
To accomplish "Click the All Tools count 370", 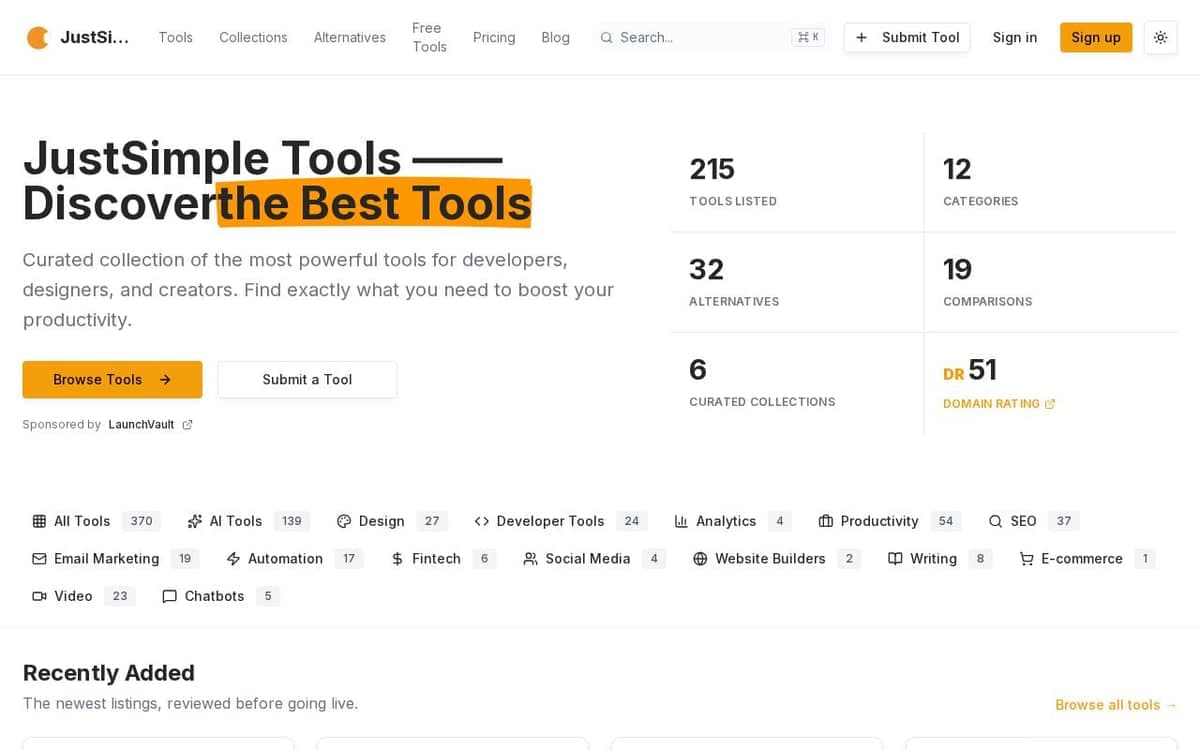I will pos(141,521).
